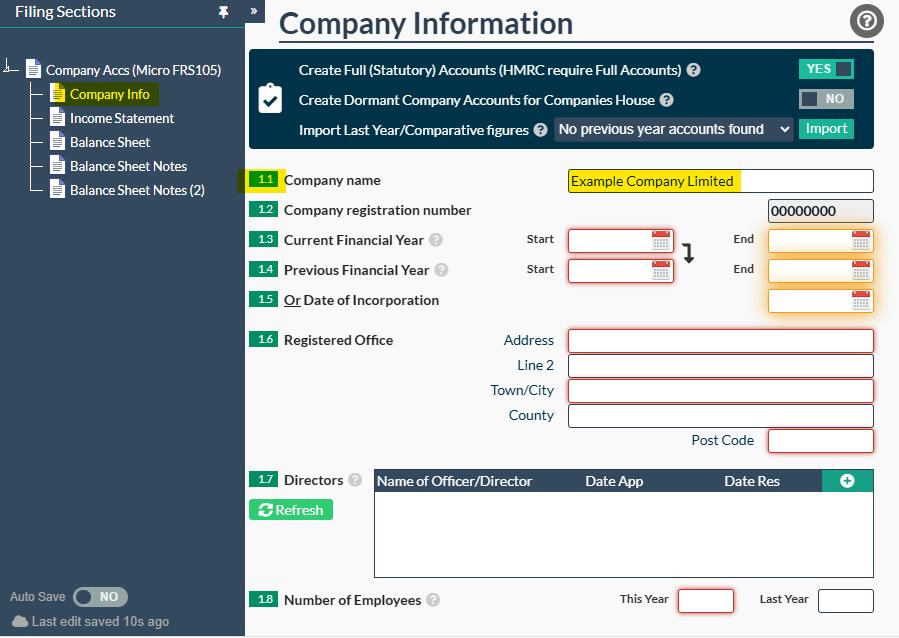Click help icon beside Directors label

355,480
